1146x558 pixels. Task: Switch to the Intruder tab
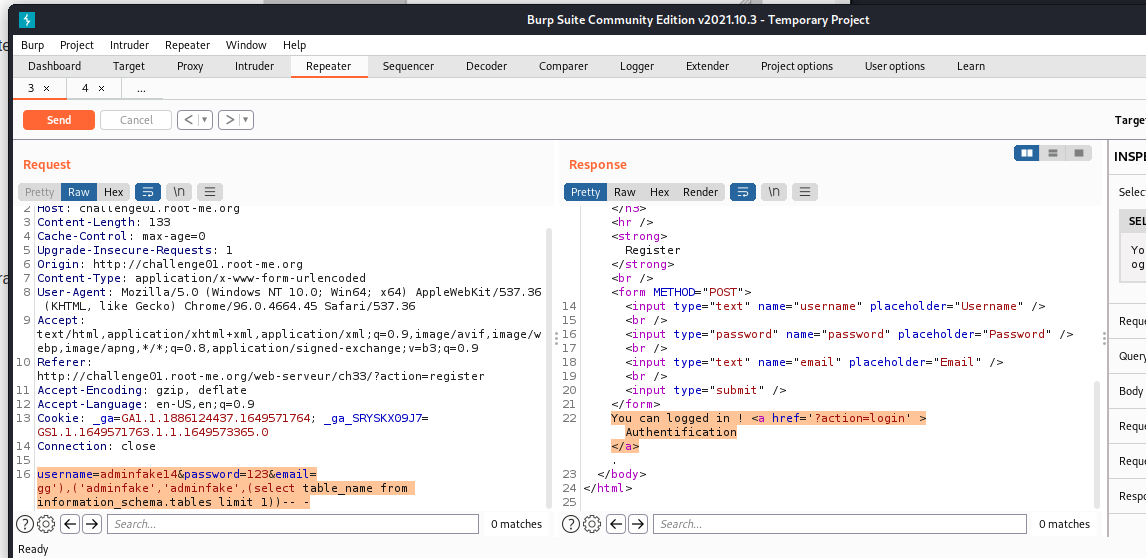click(254, 66)
